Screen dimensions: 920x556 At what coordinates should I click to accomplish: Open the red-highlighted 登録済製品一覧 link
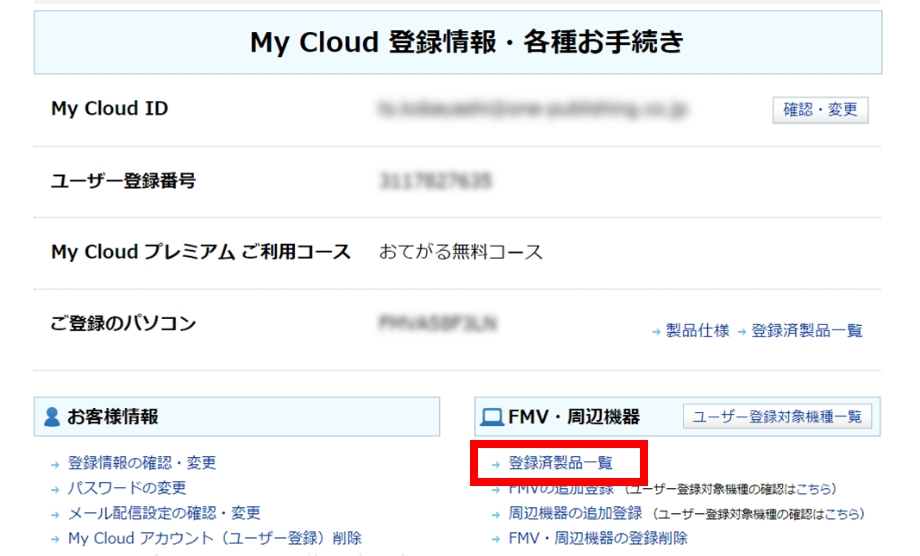pyautogui.click(x=560, y=463)
